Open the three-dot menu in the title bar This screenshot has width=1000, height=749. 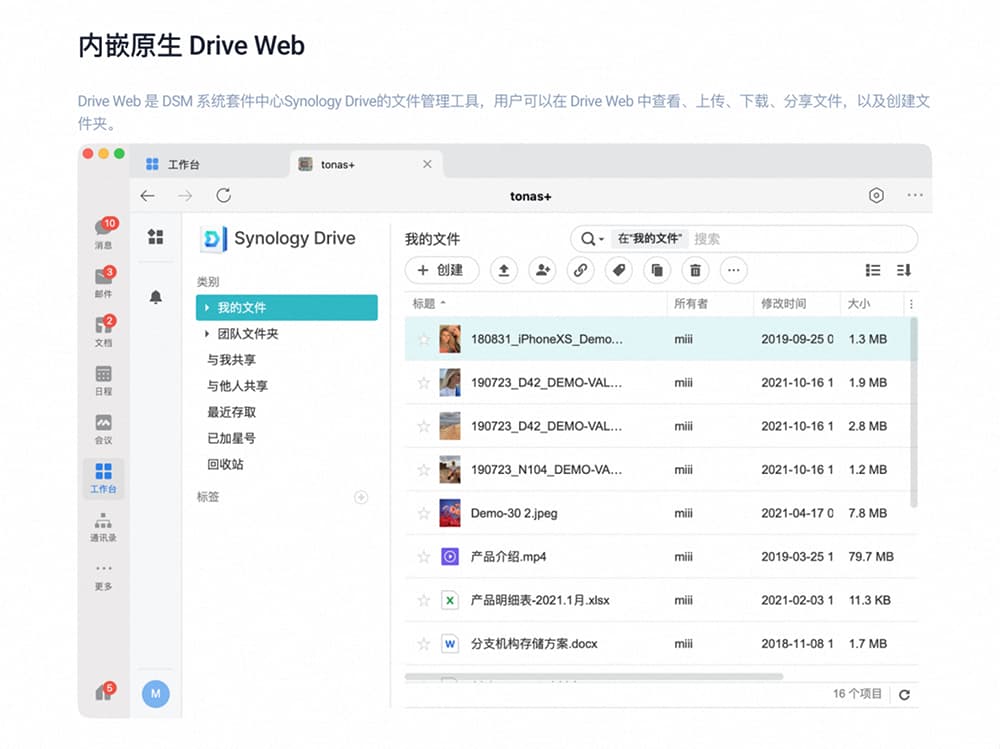click(915, 195)
